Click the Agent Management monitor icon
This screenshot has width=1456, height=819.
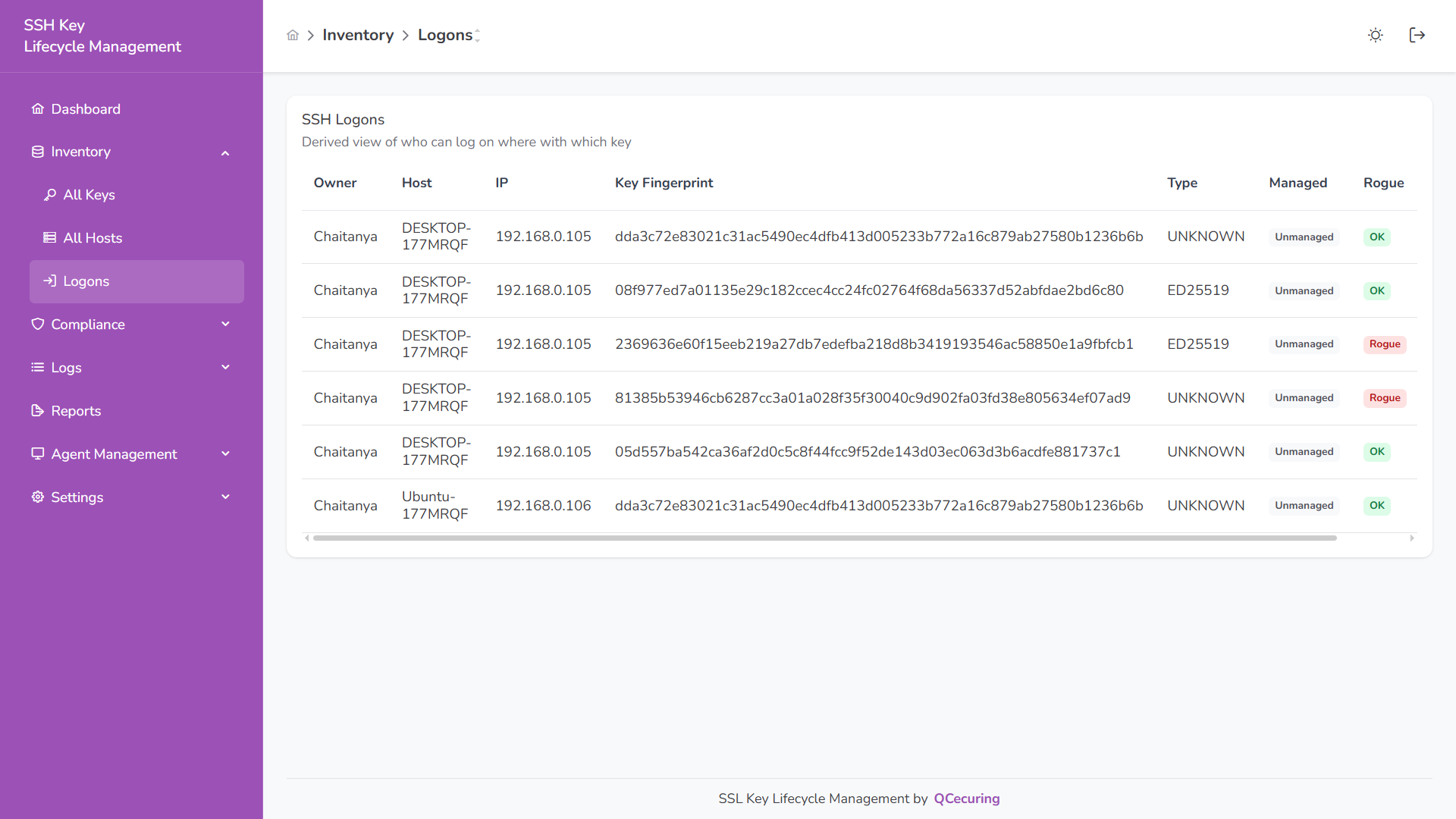[37, 453]
